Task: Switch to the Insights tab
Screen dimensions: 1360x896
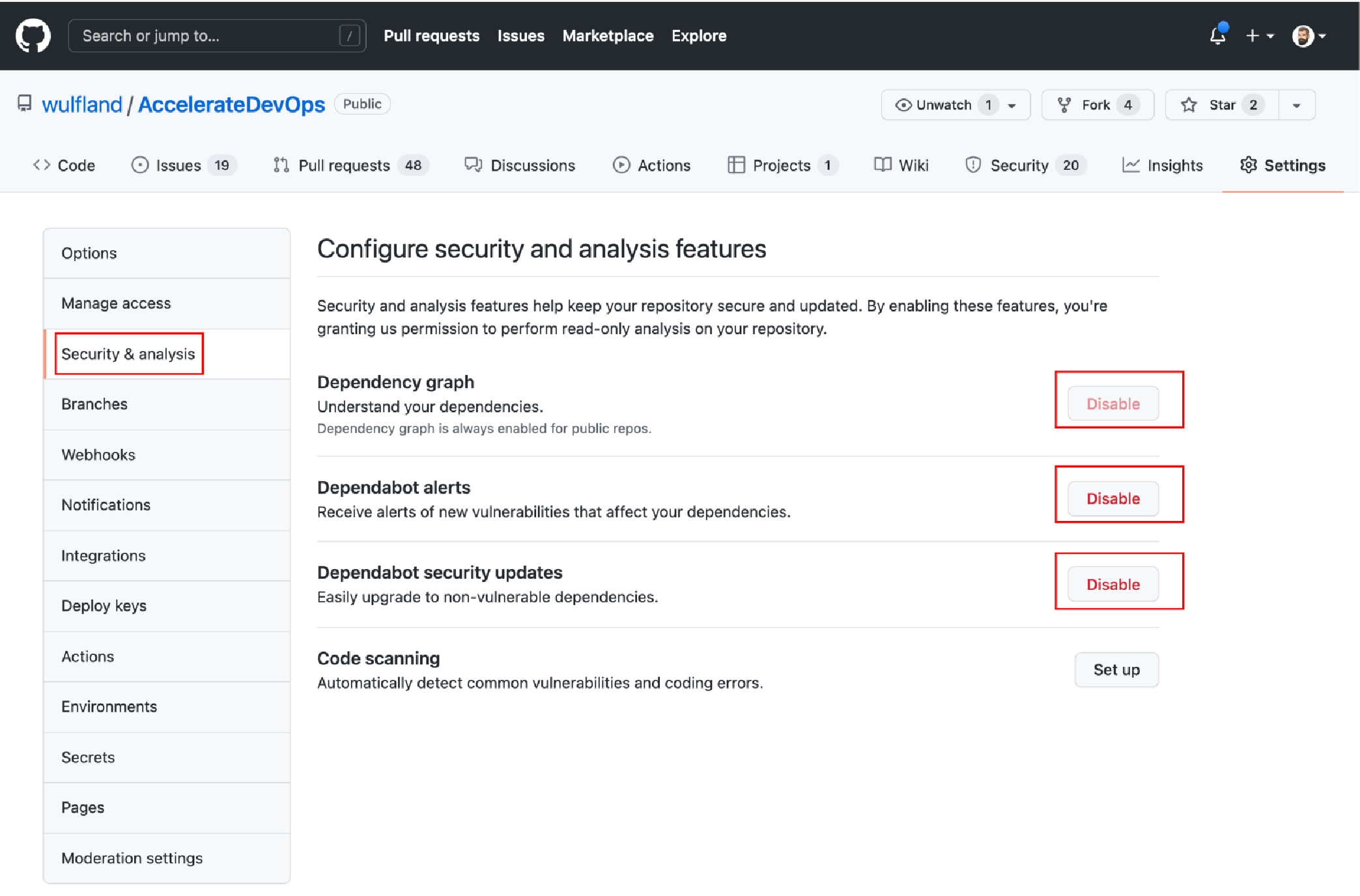Action: coord(1163,165)
